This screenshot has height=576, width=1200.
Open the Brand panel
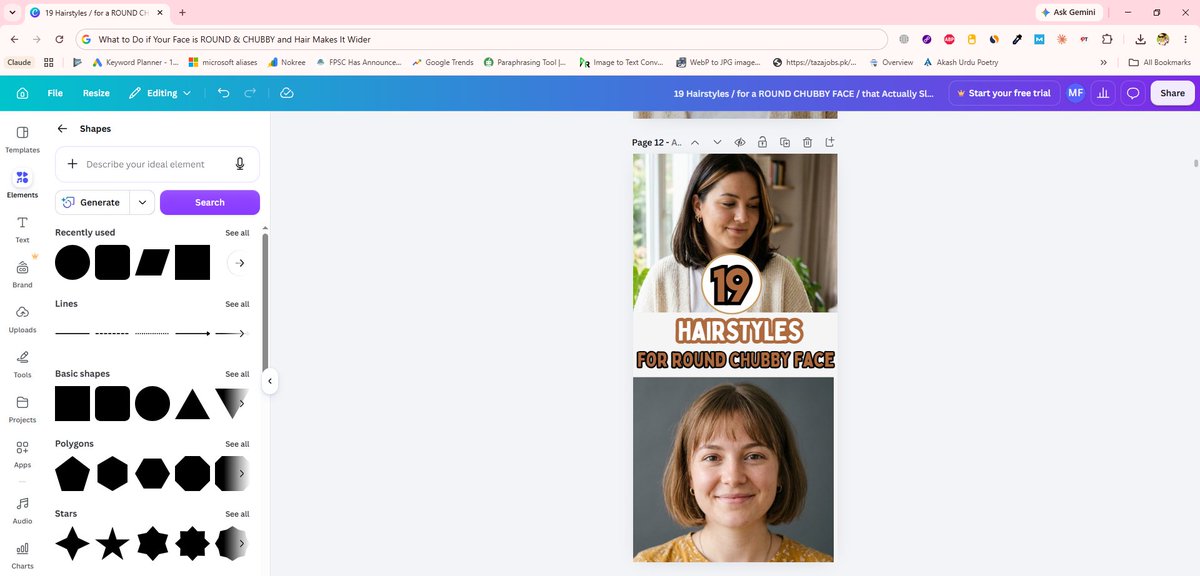(x=22, y=273)
